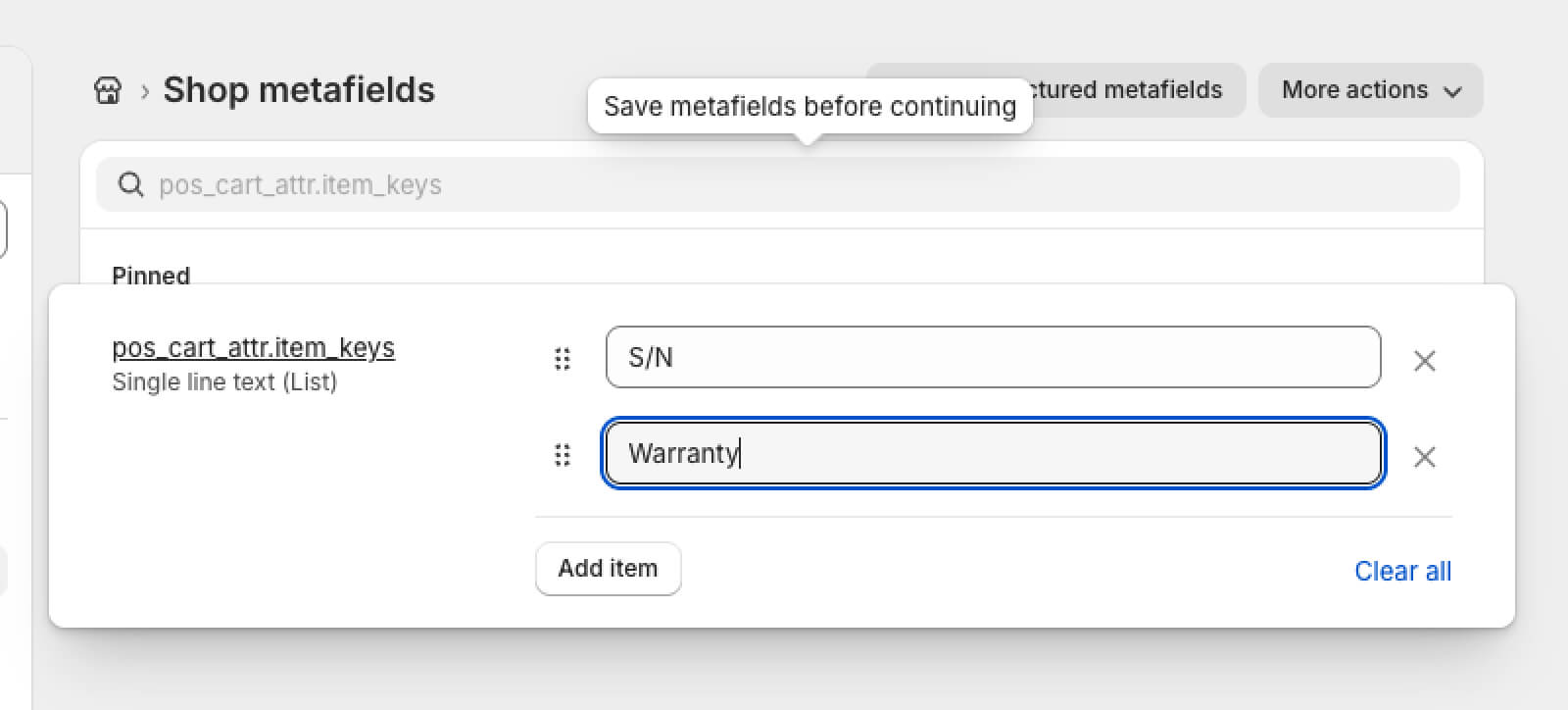Click the metafields search box

[x=778, y=184]
